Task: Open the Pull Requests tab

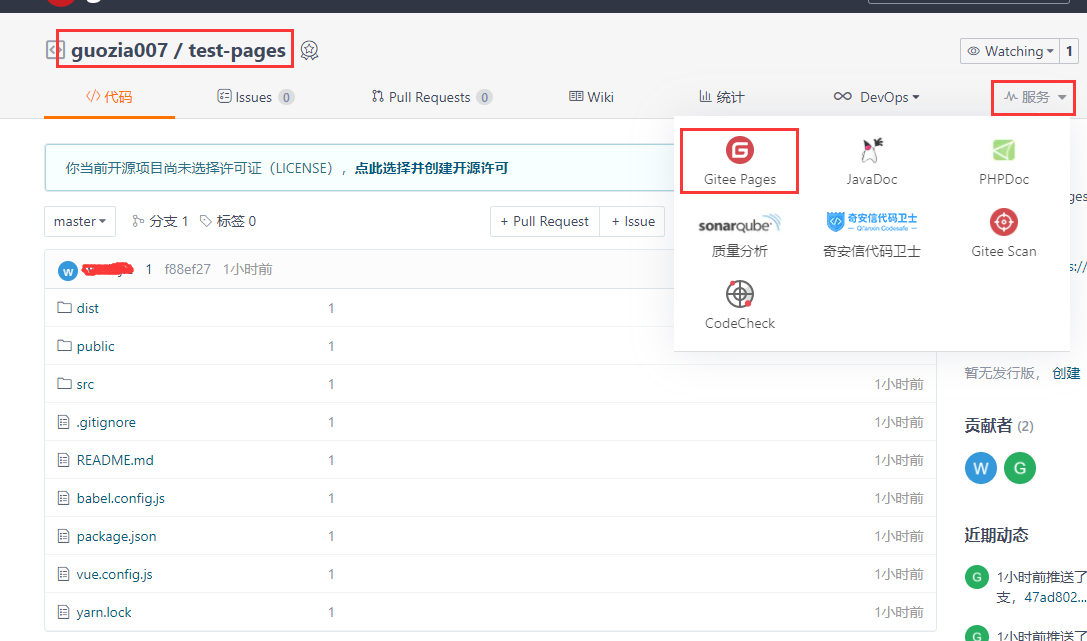Action: click(x=432, y=97)
